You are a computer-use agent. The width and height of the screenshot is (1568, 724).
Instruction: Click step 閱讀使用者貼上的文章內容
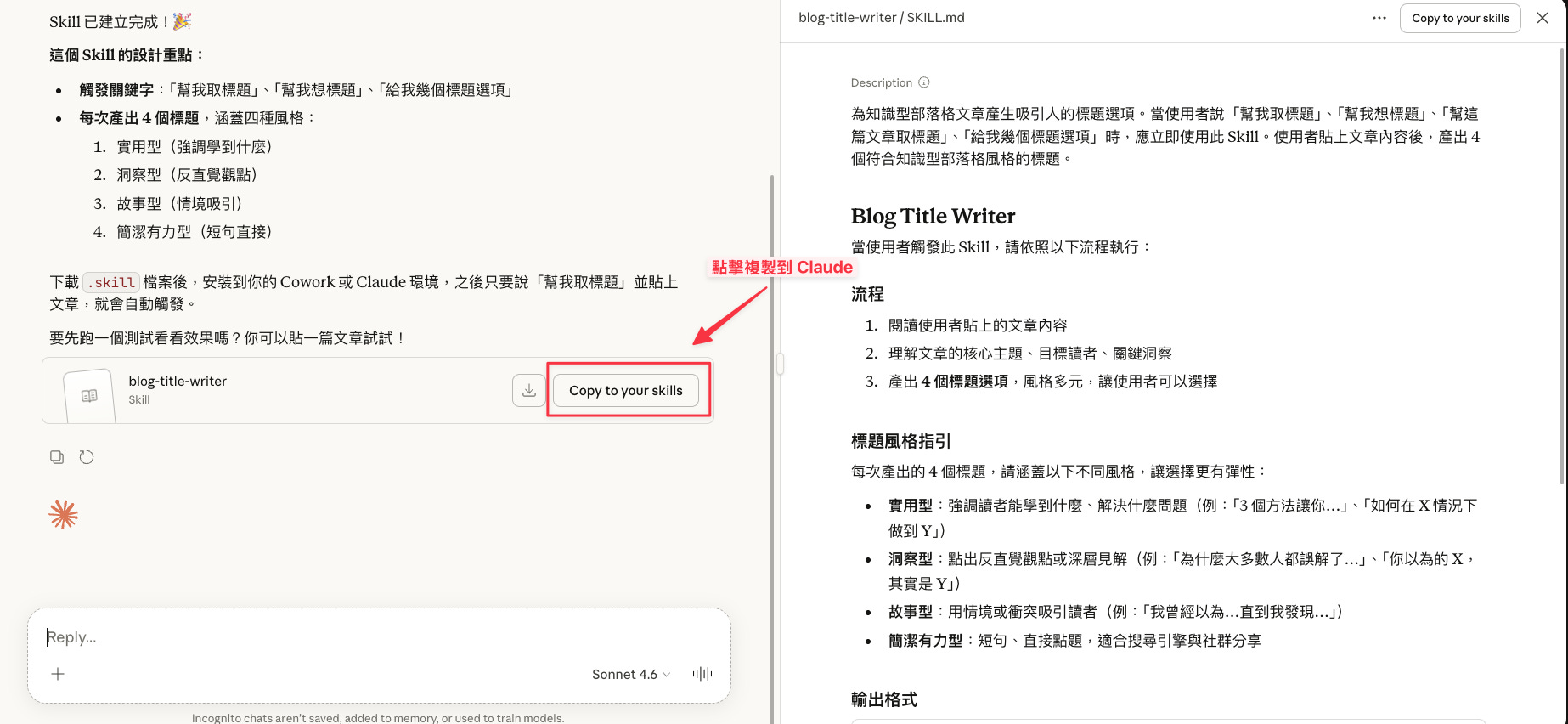pos(978,325)
